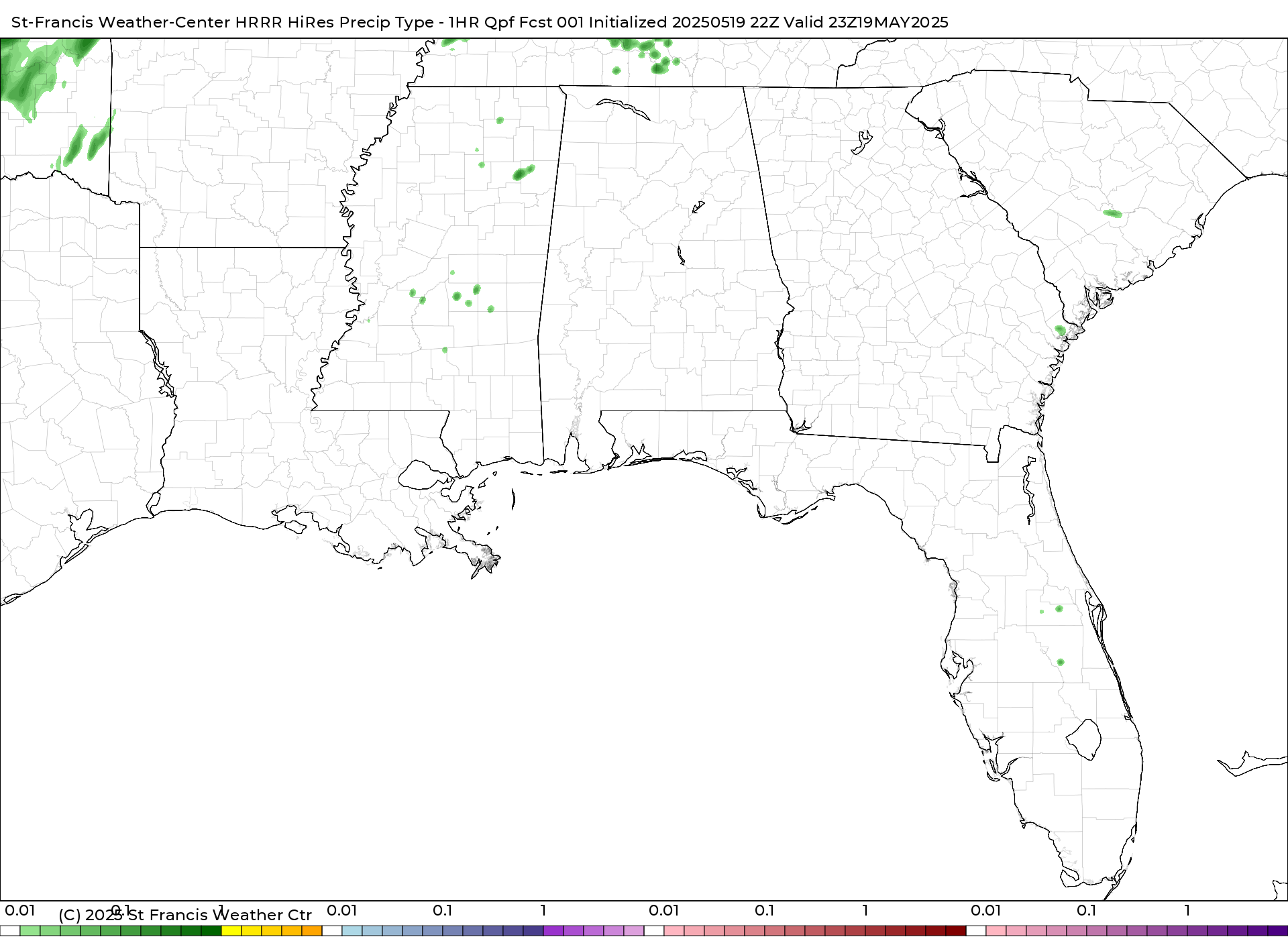Viewport: 1288px width, 939px height.
Task: Click the 1 label above the blue-purple boundary
Action: coord(543,911)
